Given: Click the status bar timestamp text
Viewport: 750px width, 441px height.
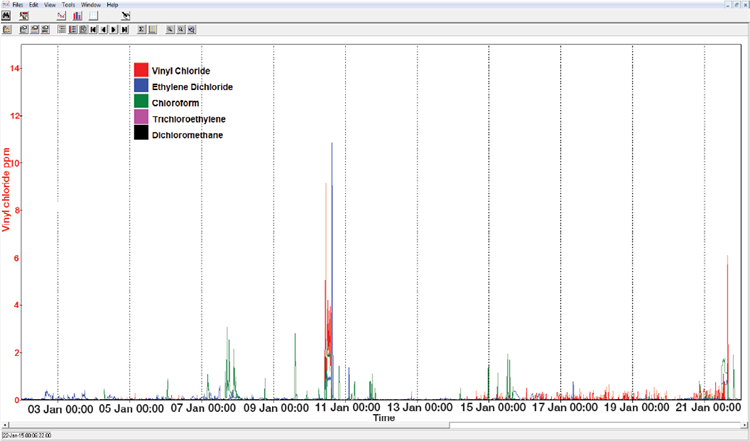Looking at the screenshot, I should coord(26,435).
